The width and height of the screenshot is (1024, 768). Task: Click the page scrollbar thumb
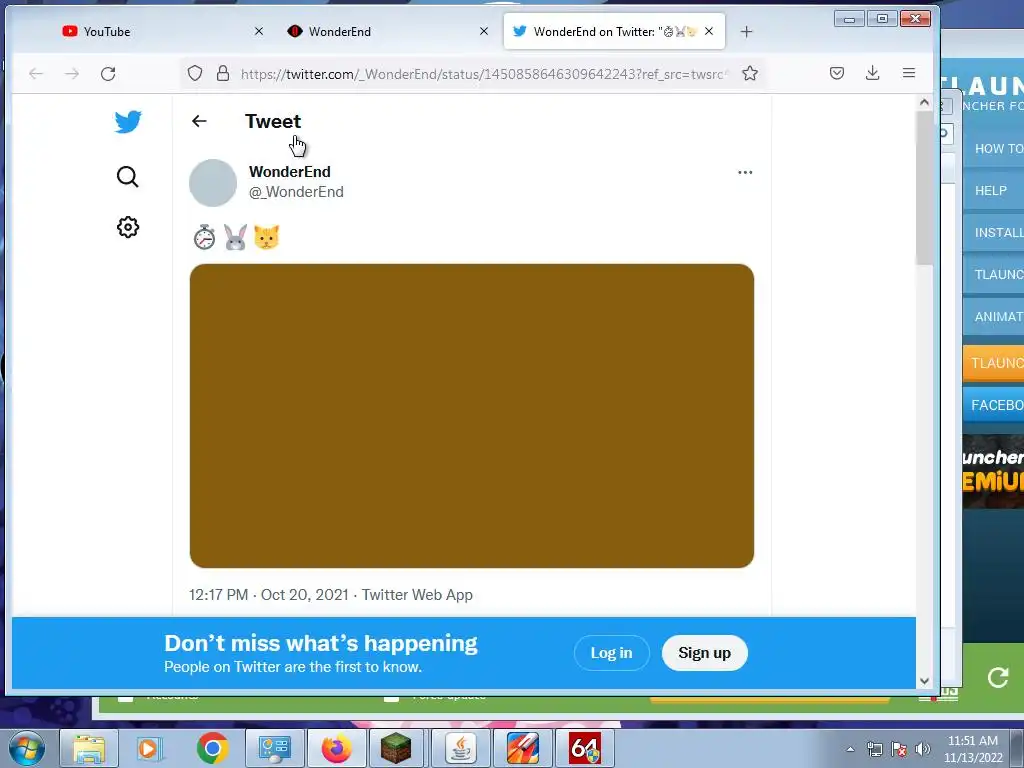click(x=924, y=188)
